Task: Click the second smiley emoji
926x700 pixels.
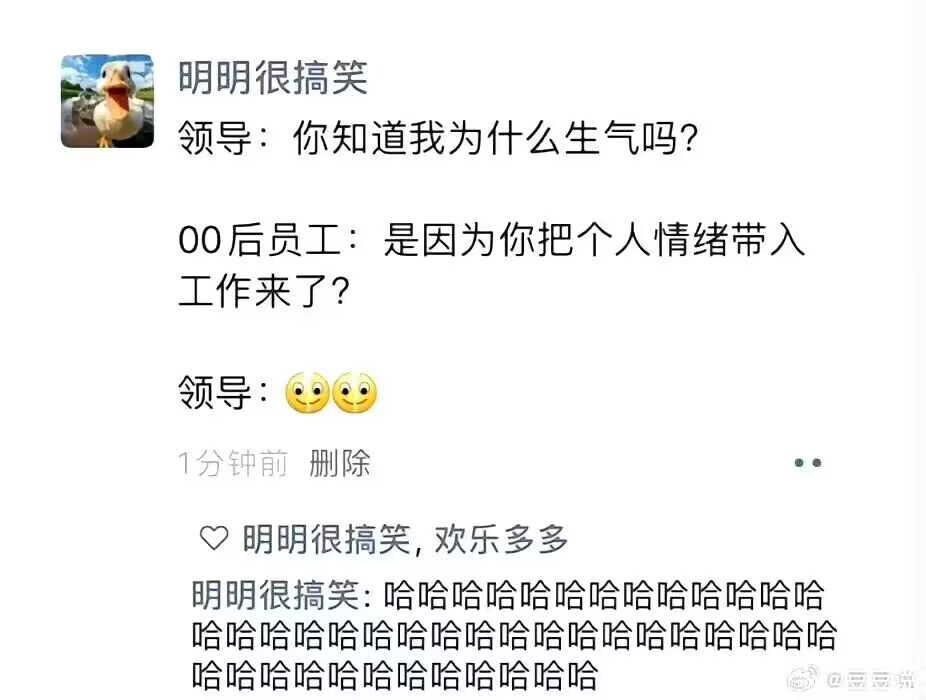Action: click(354, 393)
